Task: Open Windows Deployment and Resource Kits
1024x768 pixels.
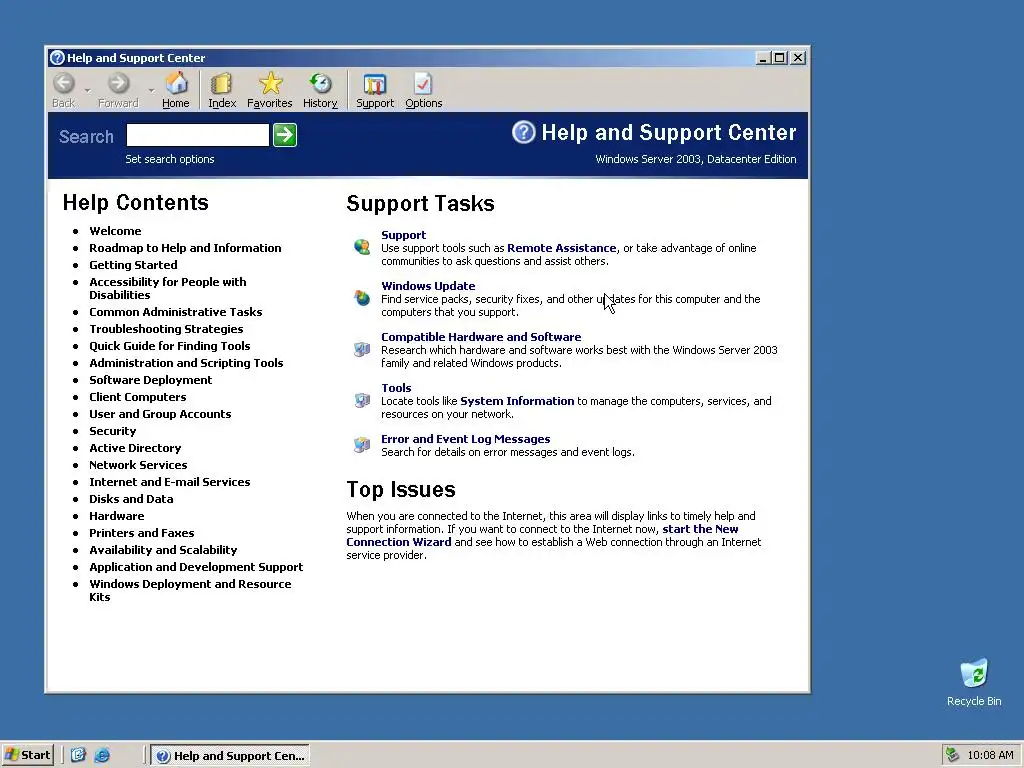Action: pos(190,590)
